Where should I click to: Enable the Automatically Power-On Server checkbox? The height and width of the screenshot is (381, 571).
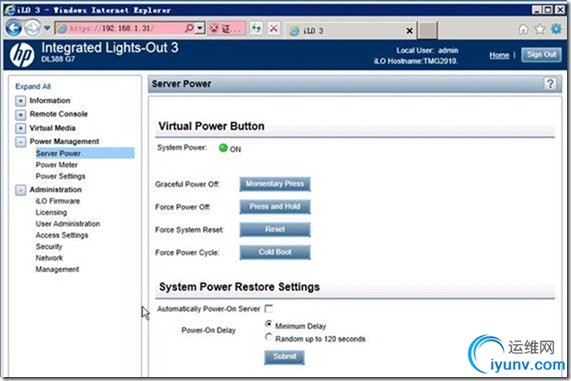[269, 309]
